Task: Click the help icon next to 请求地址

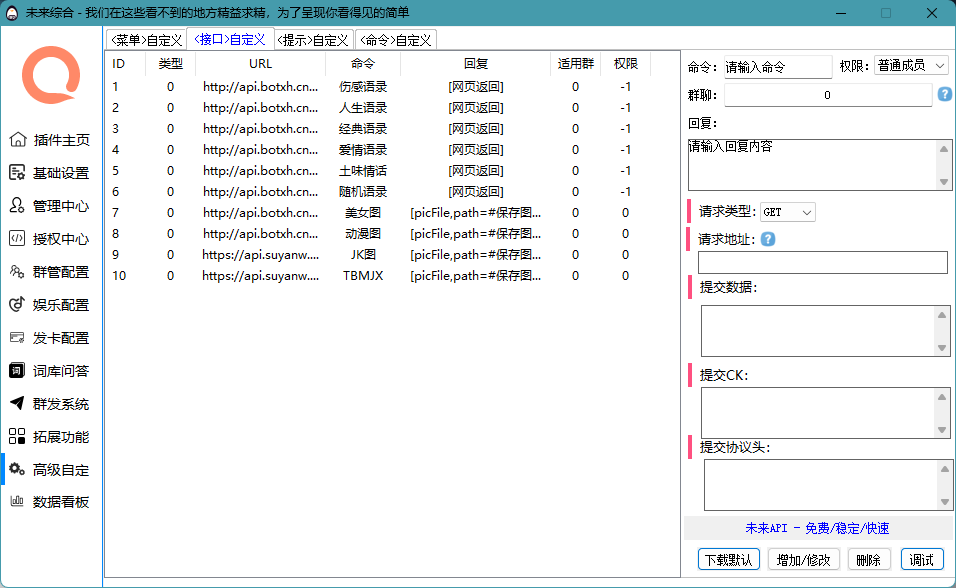Action: 768,239
